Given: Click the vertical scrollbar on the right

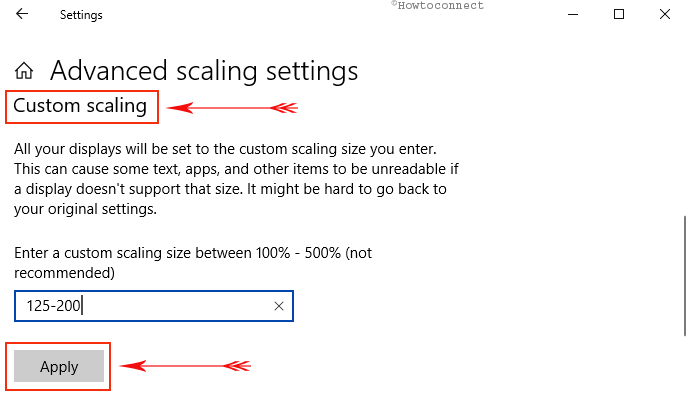Looking at the screenshot, I should tap(684, 276).
